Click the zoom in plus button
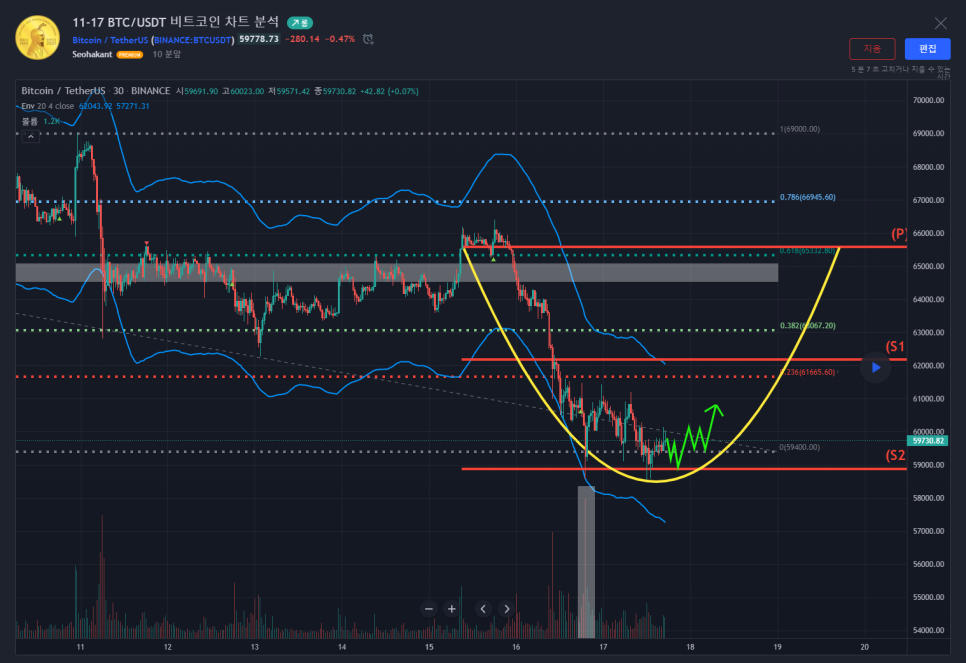The image size is (966, 663). point(452,608)
